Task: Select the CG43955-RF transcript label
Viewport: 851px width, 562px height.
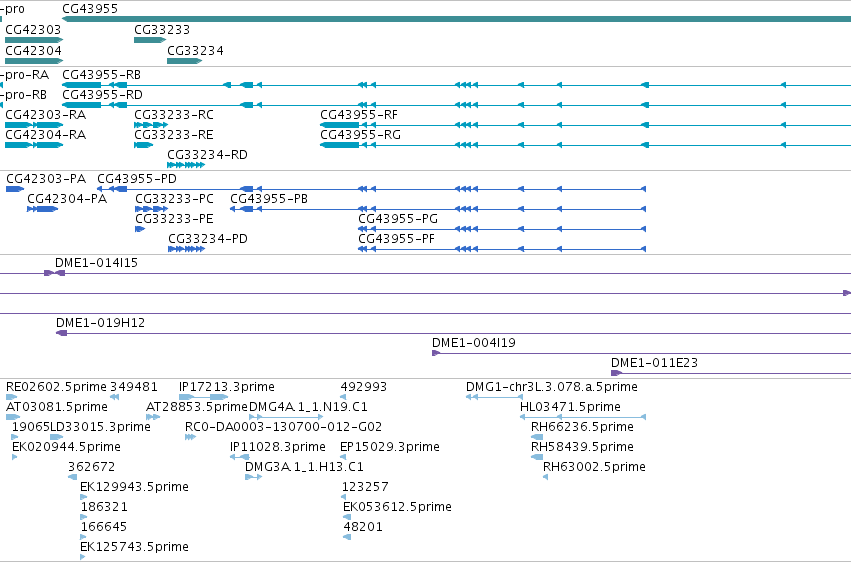Action: tap(359, 114)
